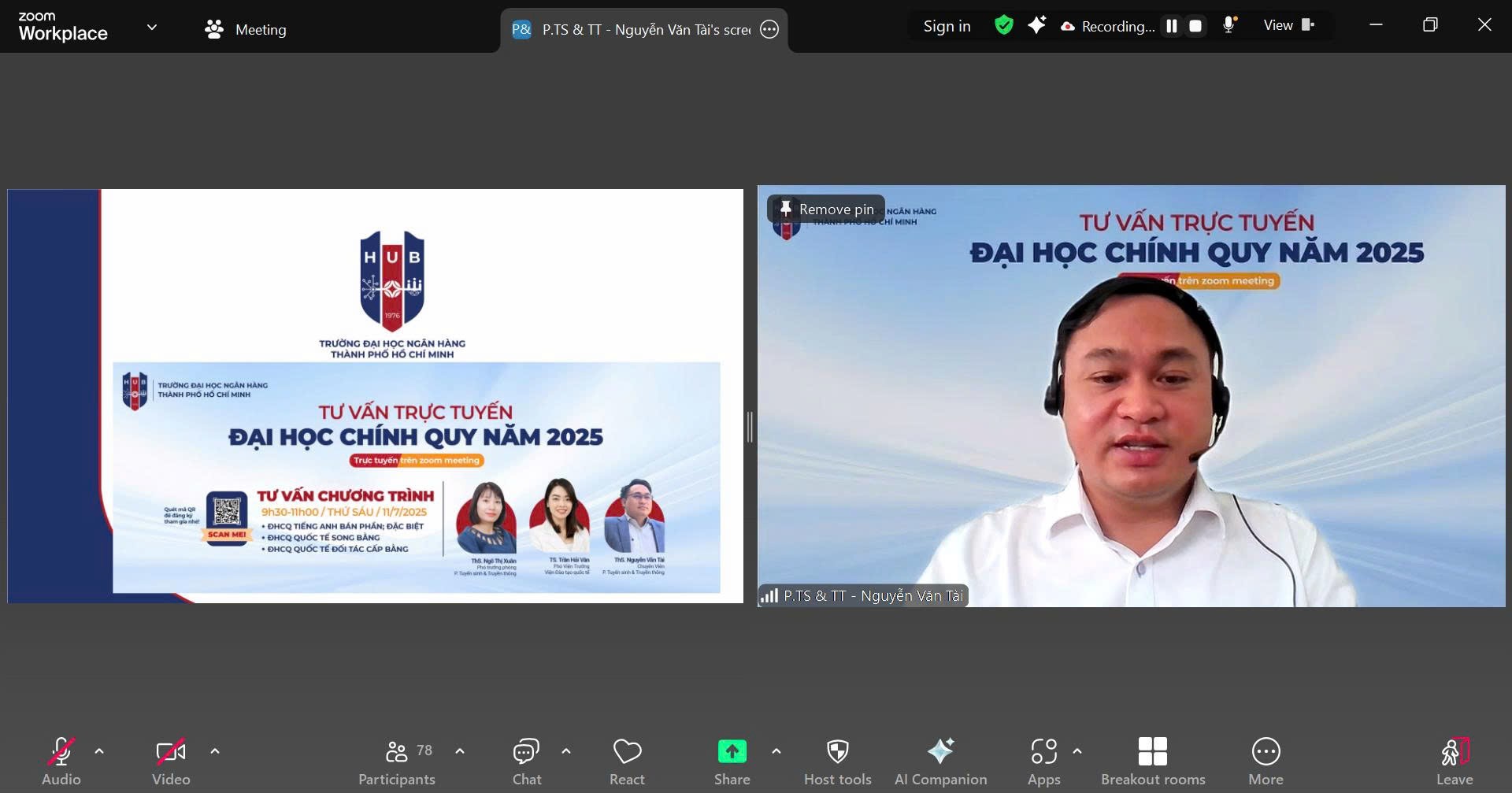Open the Zoom Workplace dropdown chevron
1512x793 pixels.
[x=152, y=27]
